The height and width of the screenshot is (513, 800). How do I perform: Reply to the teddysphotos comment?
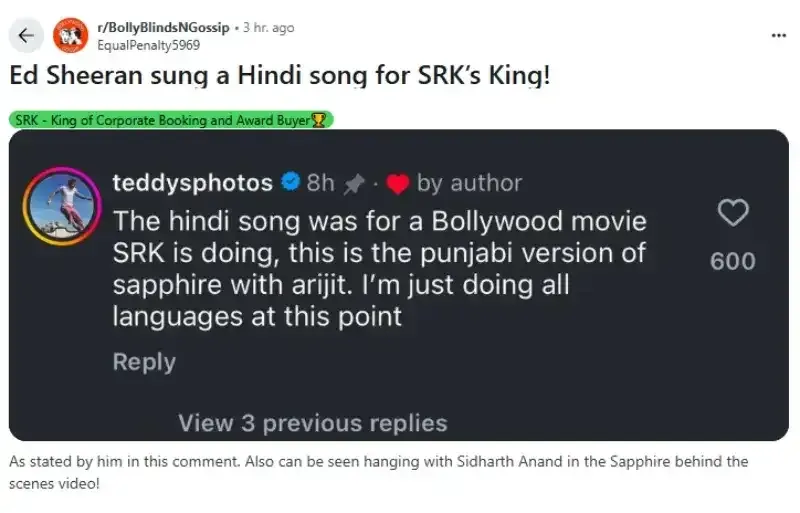coord(144,361)
